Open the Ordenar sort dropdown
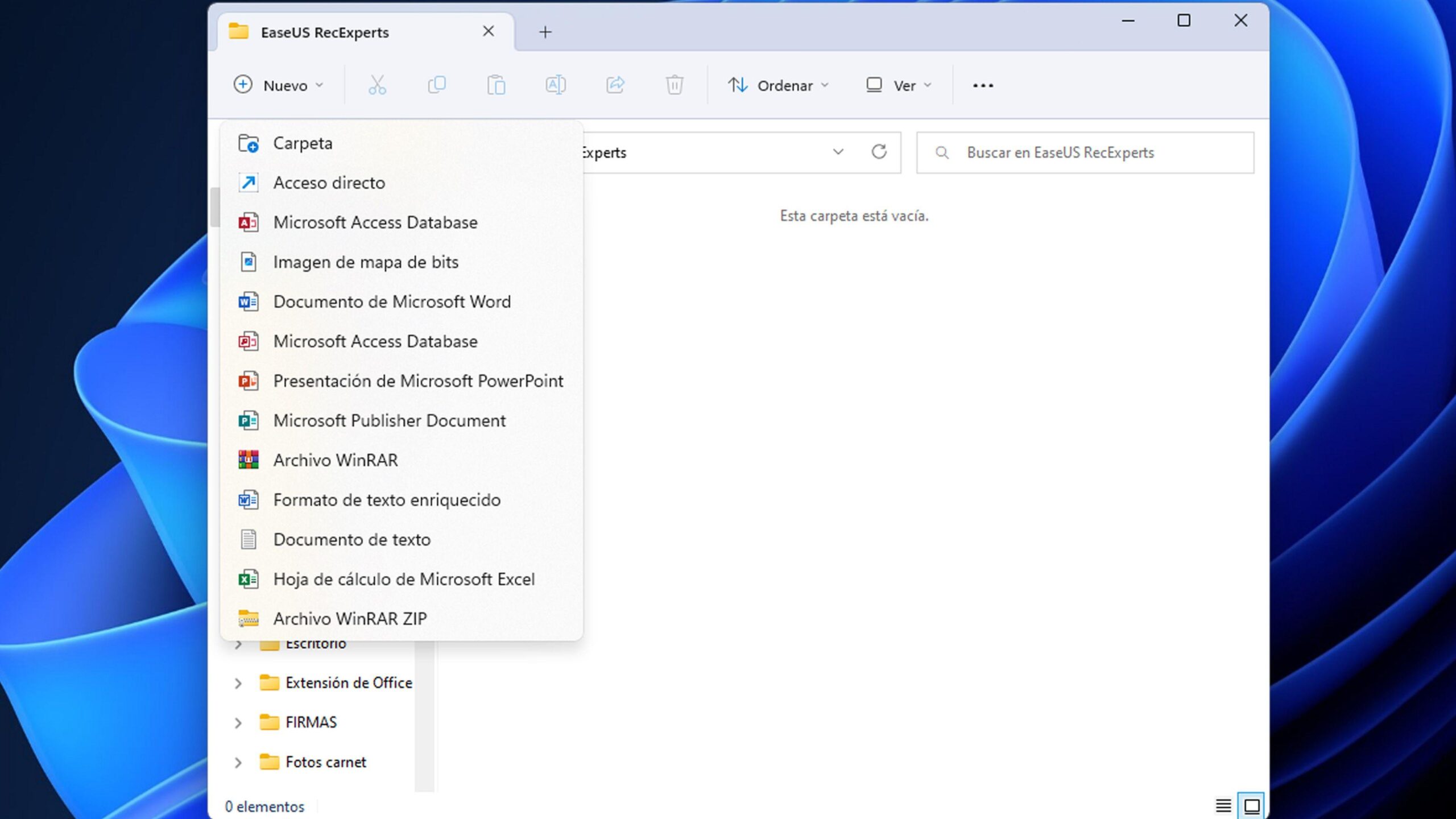The image size is (1456, 819). (x=778, y=85)
